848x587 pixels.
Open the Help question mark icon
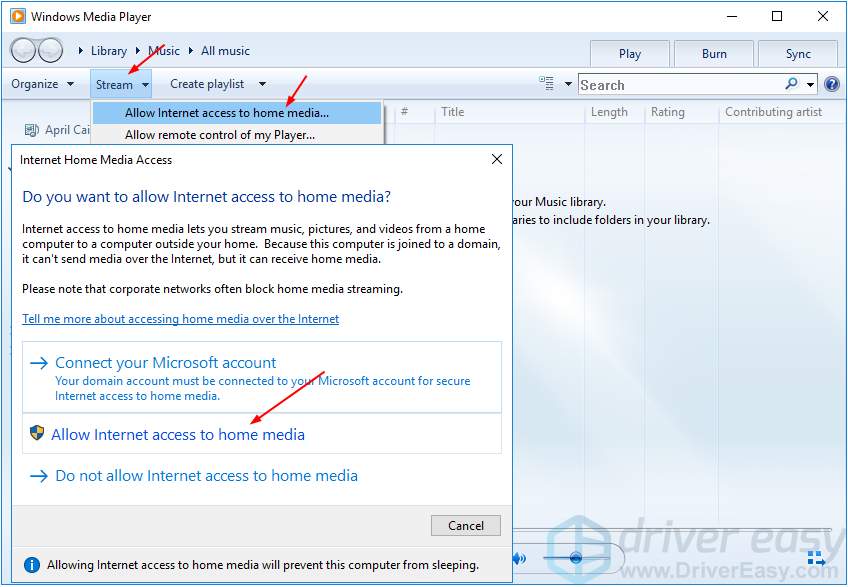(x=832, y=84)
